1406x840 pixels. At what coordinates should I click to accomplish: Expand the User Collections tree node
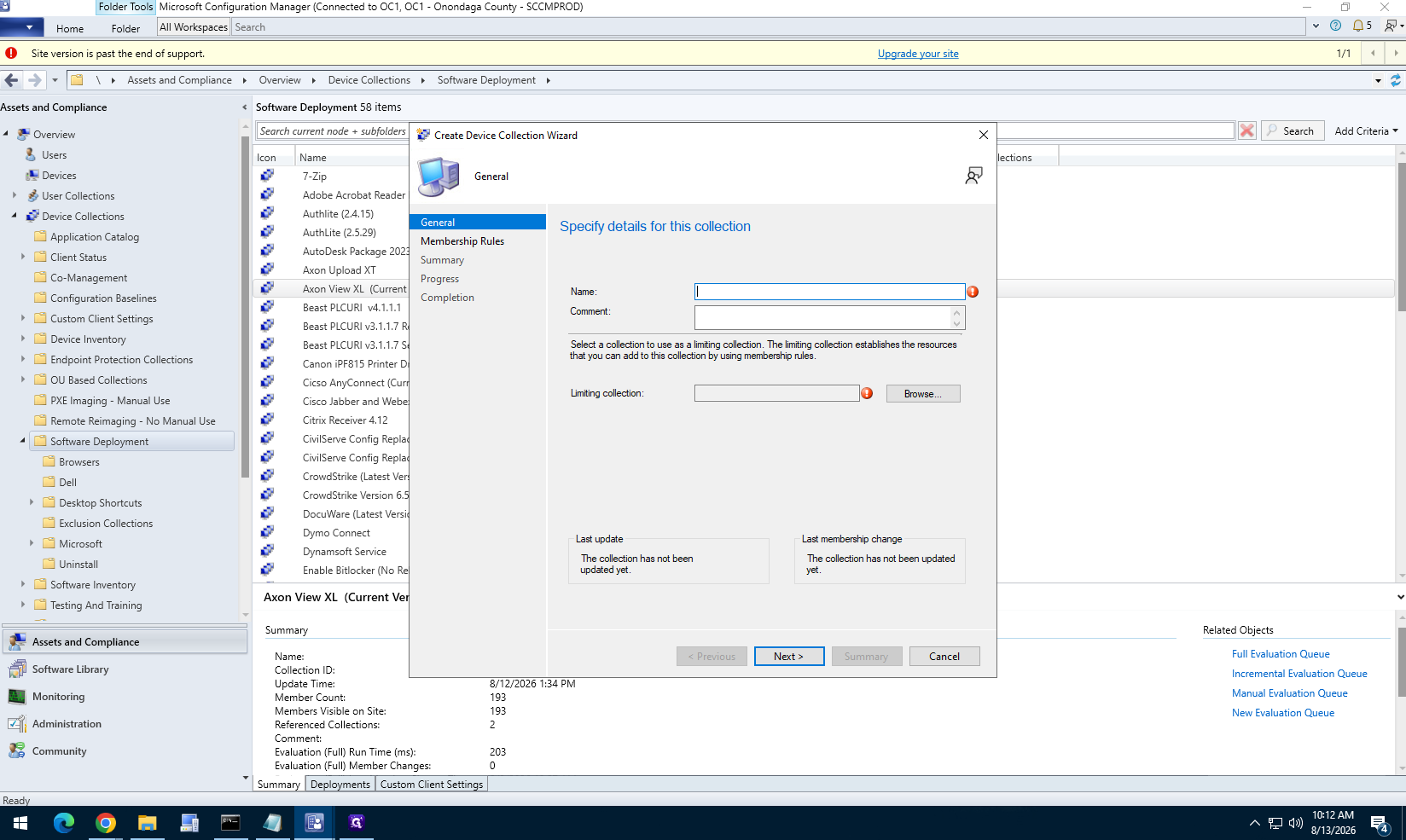tap(15, 195)
